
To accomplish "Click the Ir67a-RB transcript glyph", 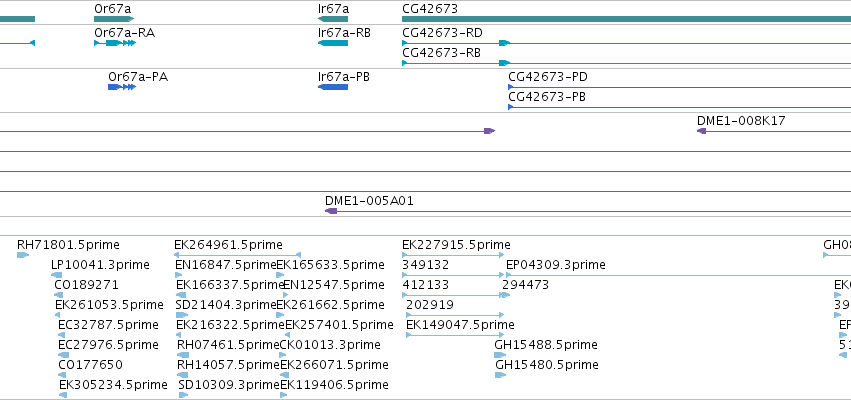I will tap(333, 43).
